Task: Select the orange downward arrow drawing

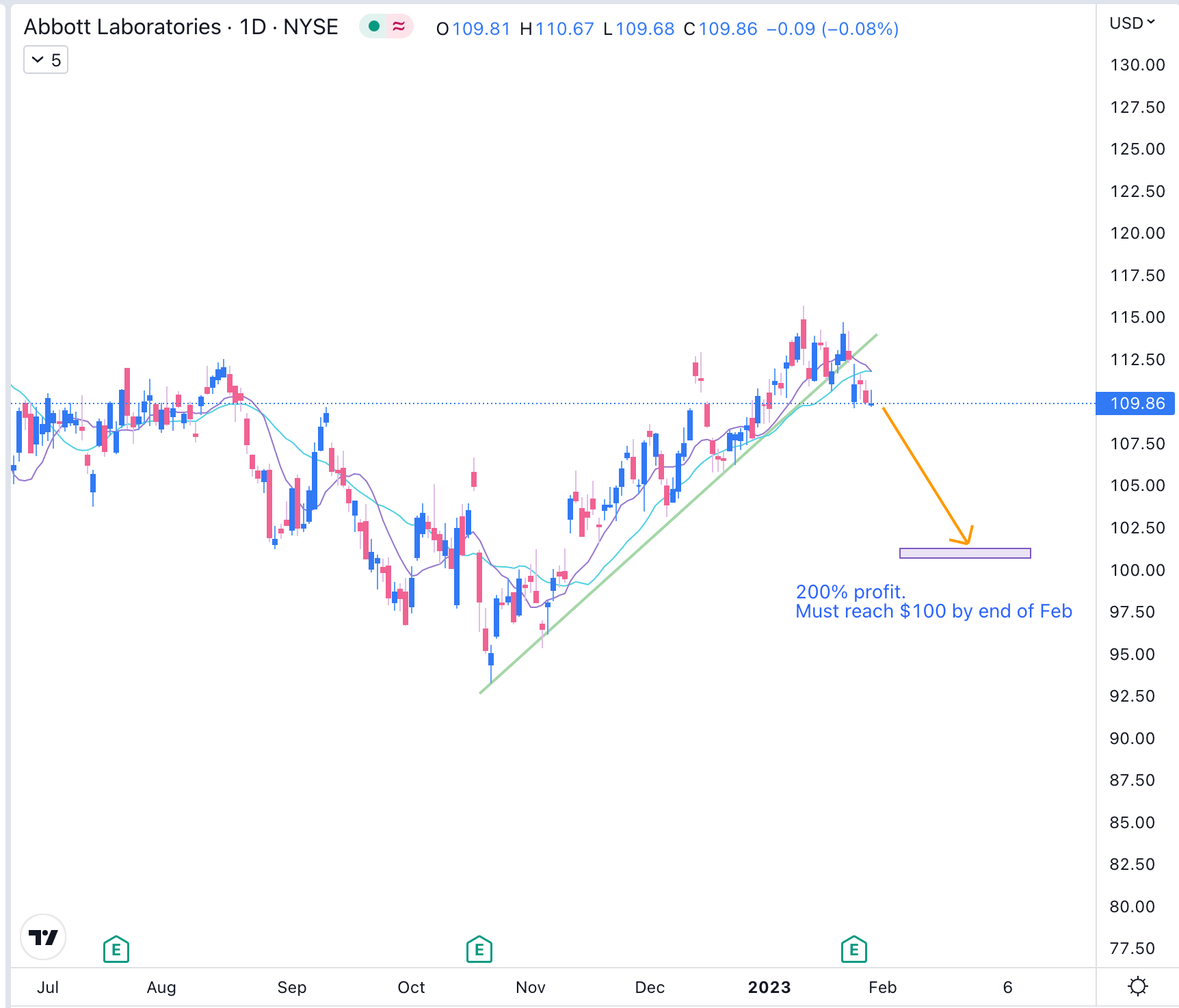Action: click(927, 475)
